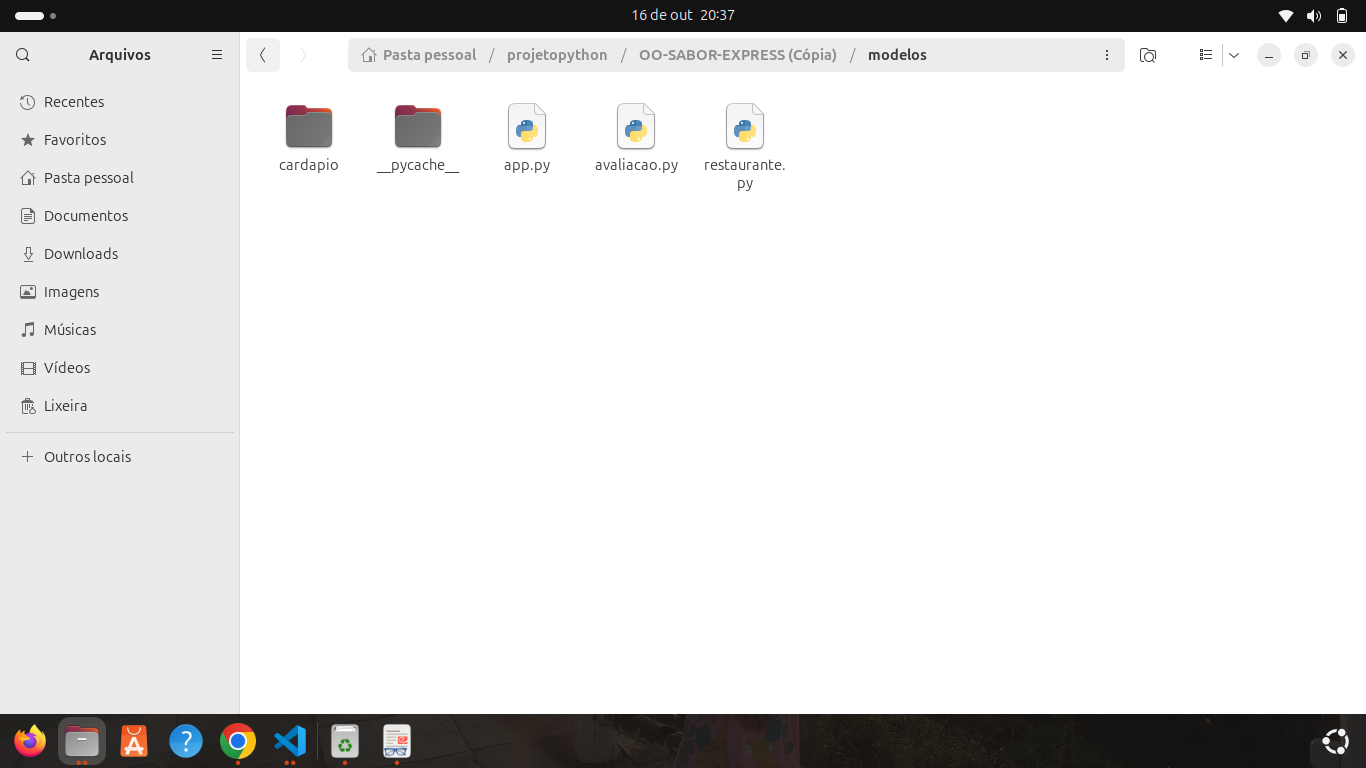The width and height of the screenshot is (1366, 768).
Task: Open Documentos in the sidebar
Action: coord(120,216)
